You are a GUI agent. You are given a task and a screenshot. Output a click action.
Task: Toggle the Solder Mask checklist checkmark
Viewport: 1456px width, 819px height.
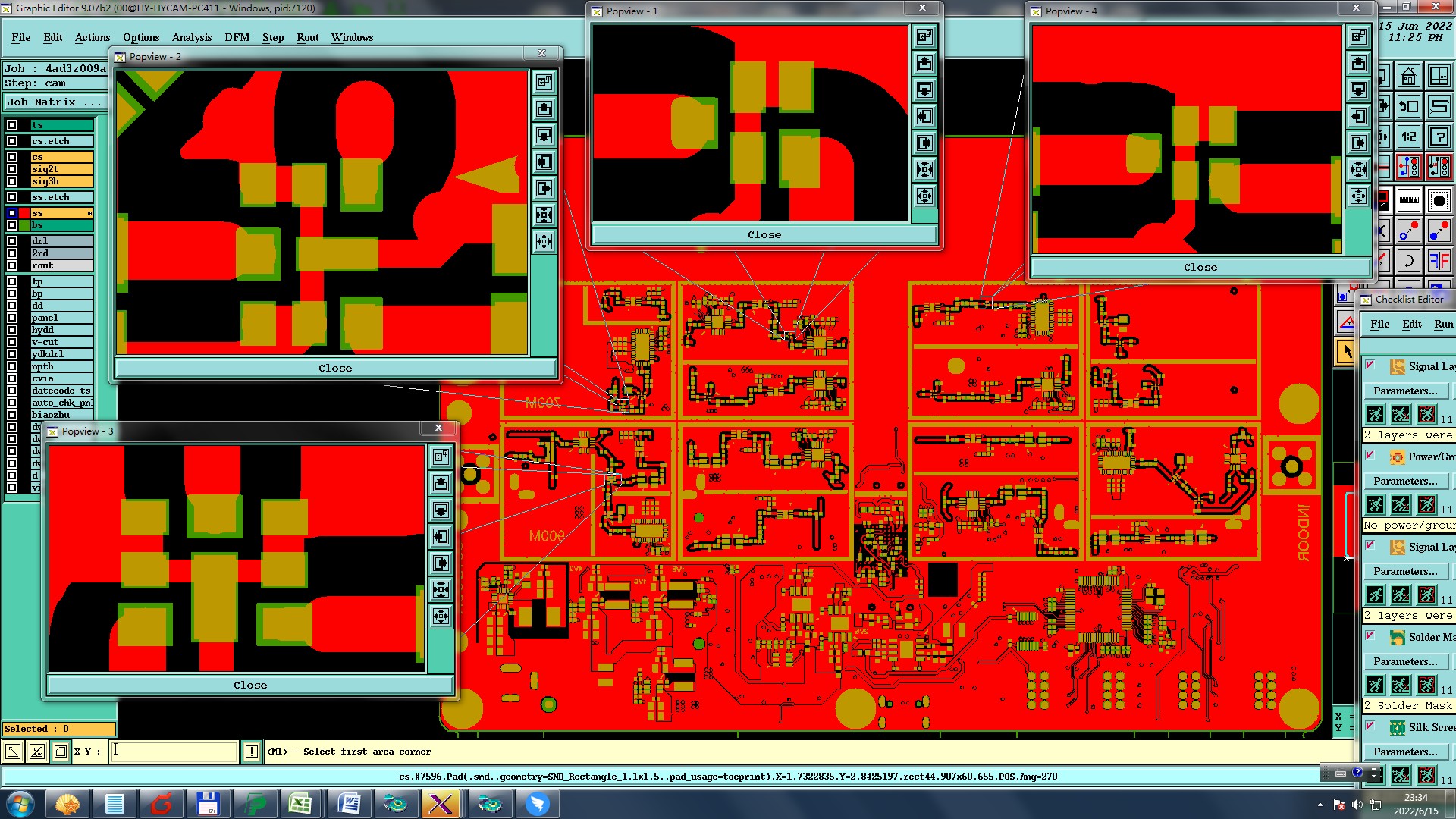1370,636
